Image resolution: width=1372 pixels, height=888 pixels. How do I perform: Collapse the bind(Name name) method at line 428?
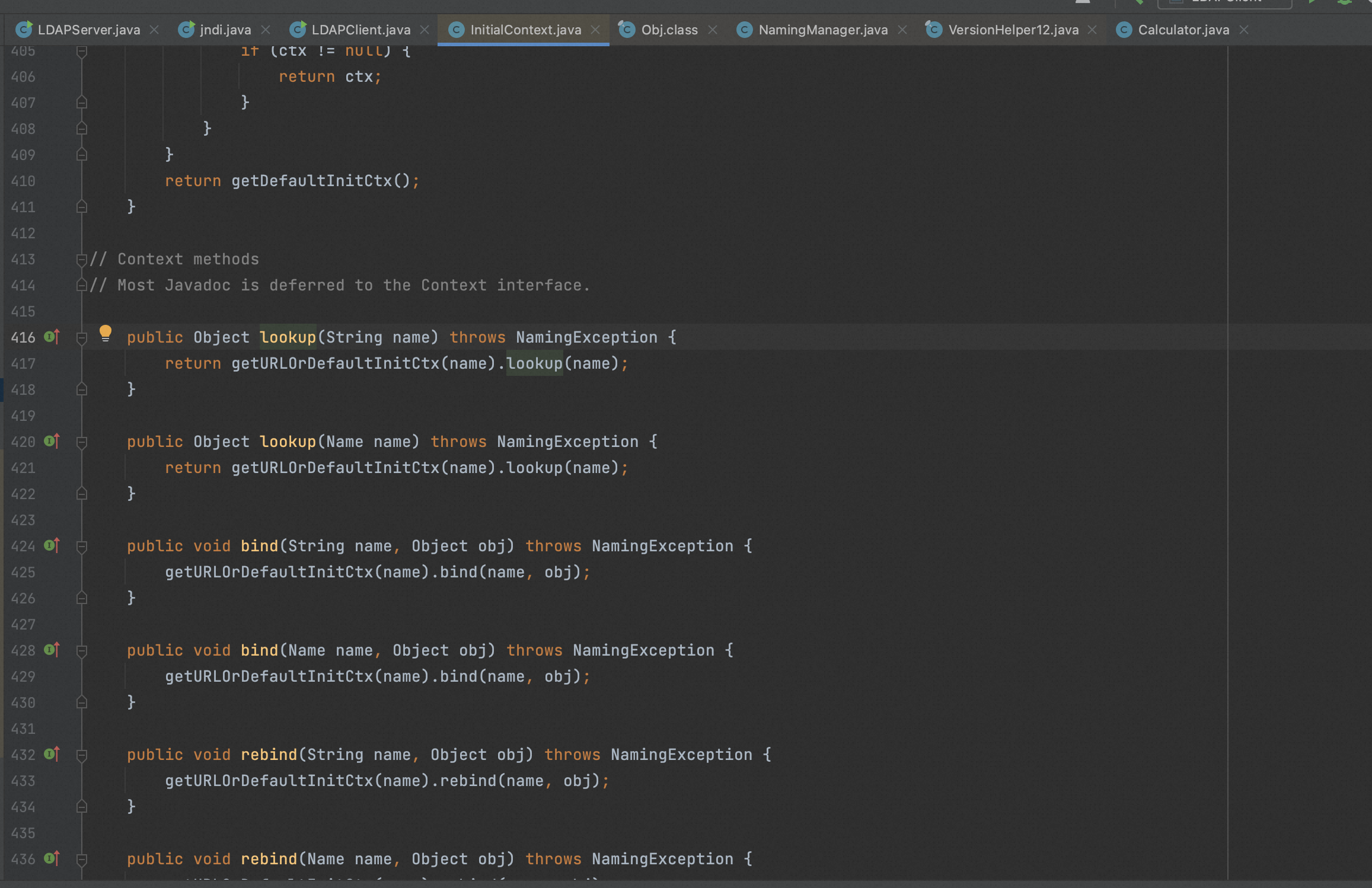pos(82,651)
